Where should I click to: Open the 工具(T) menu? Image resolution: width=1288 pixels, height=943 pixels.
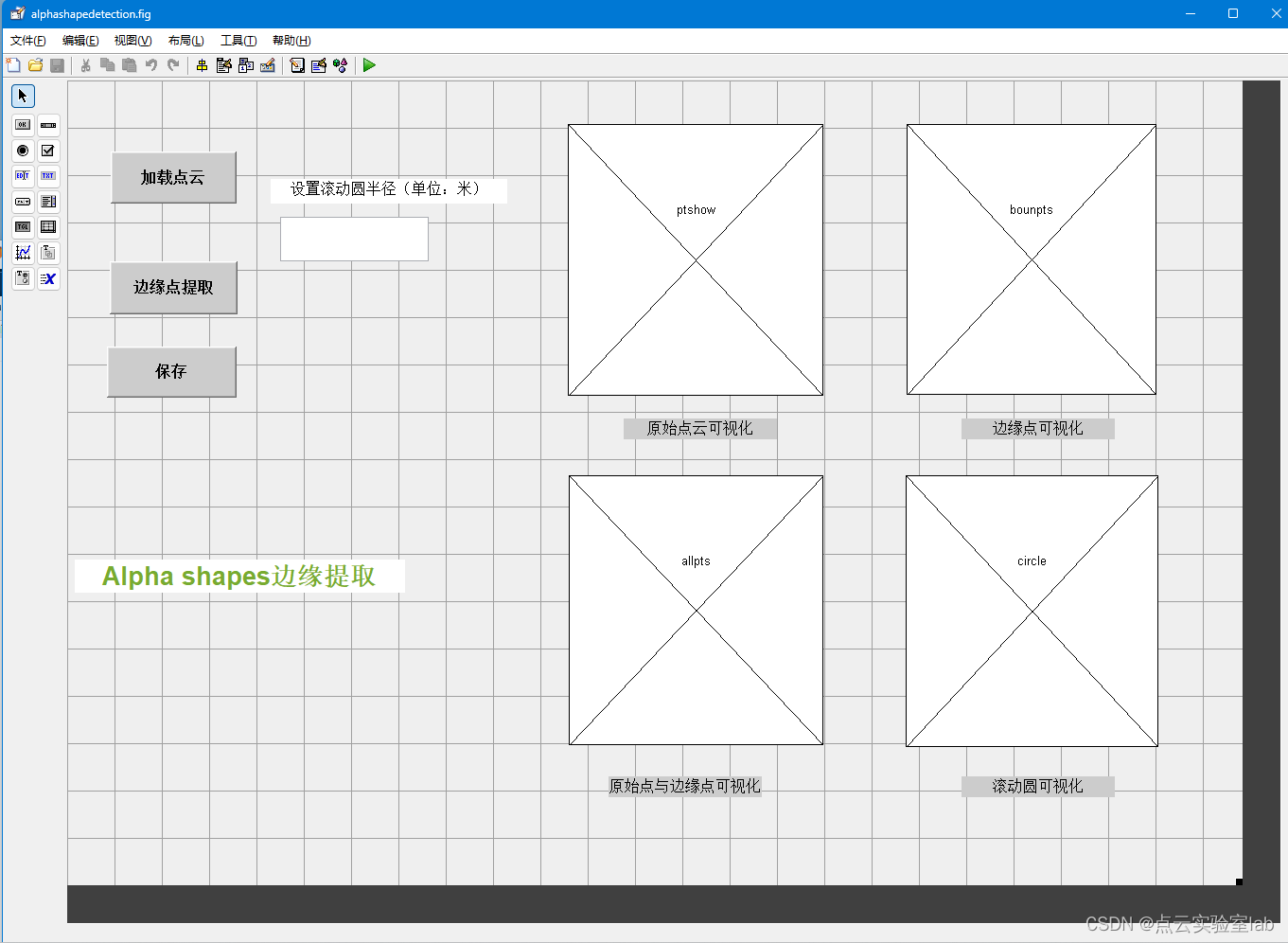(238, 40)
